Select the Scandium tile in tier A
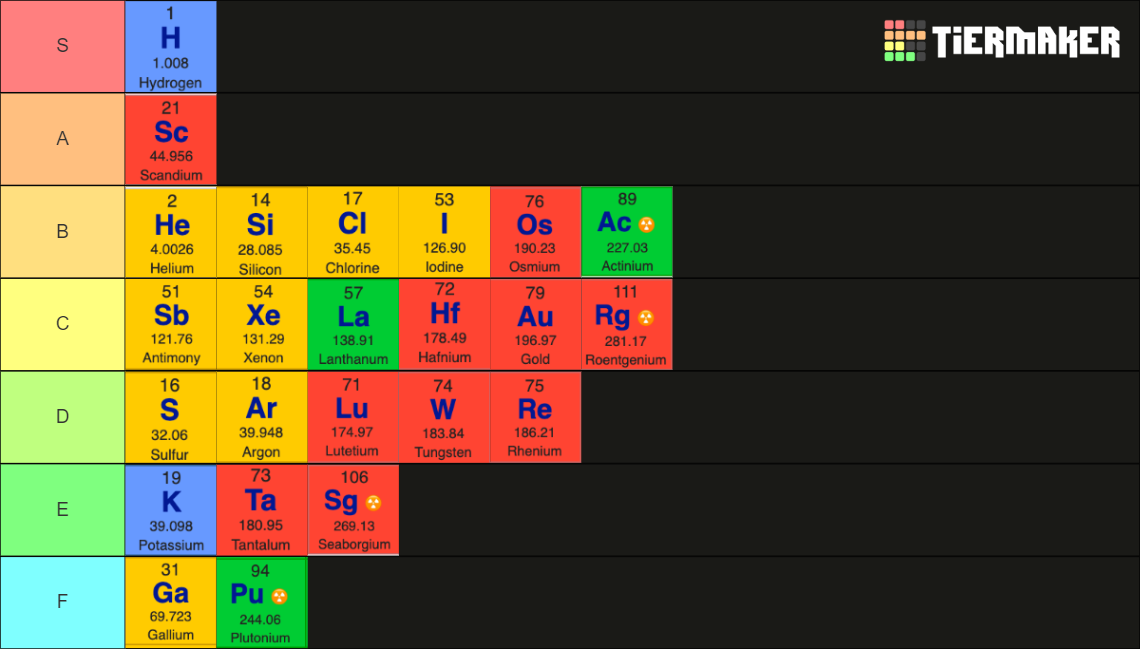 (170, 139)
